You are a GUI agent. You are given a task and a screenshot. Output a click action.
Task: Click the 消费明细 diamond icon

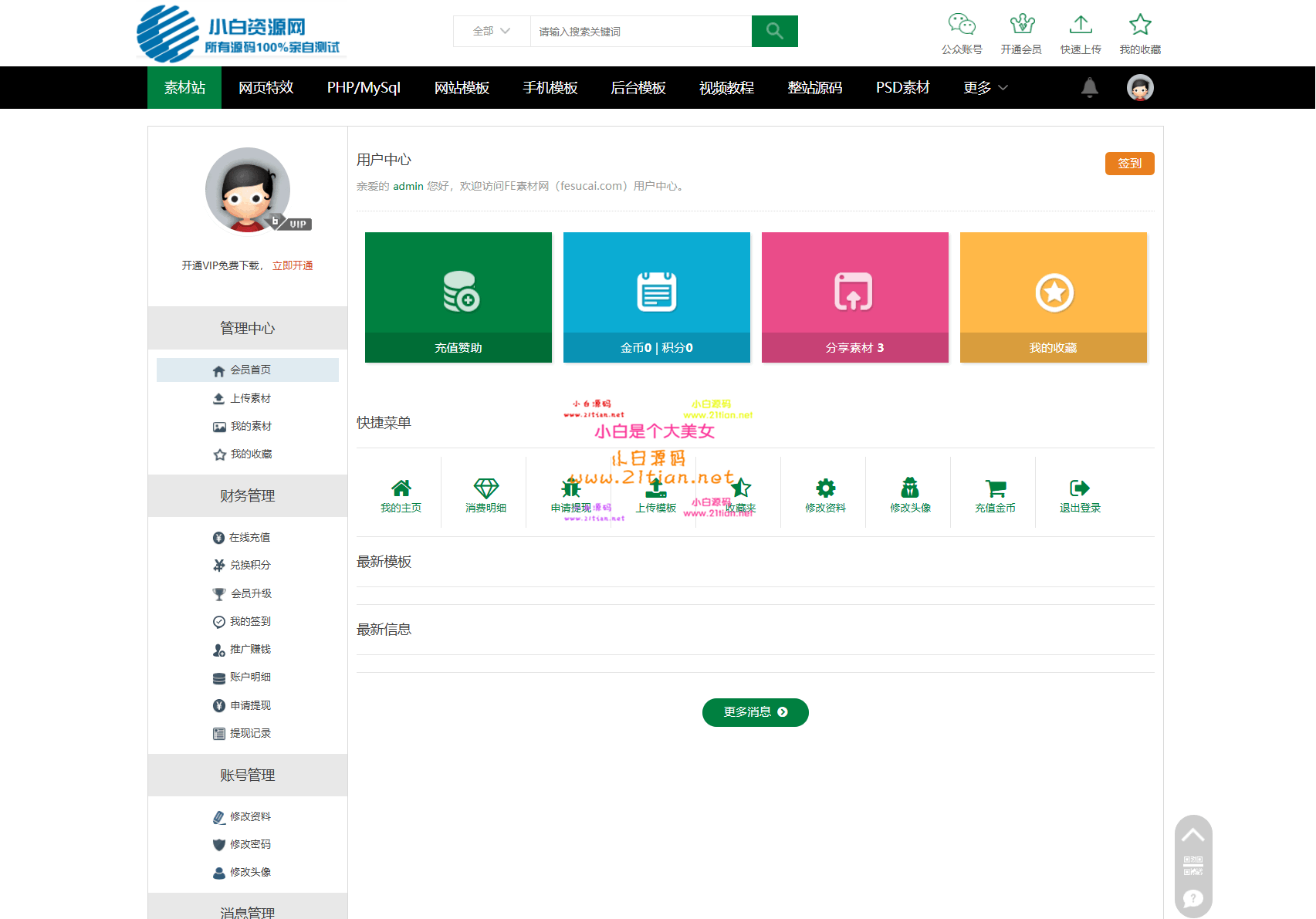point(486,488)
